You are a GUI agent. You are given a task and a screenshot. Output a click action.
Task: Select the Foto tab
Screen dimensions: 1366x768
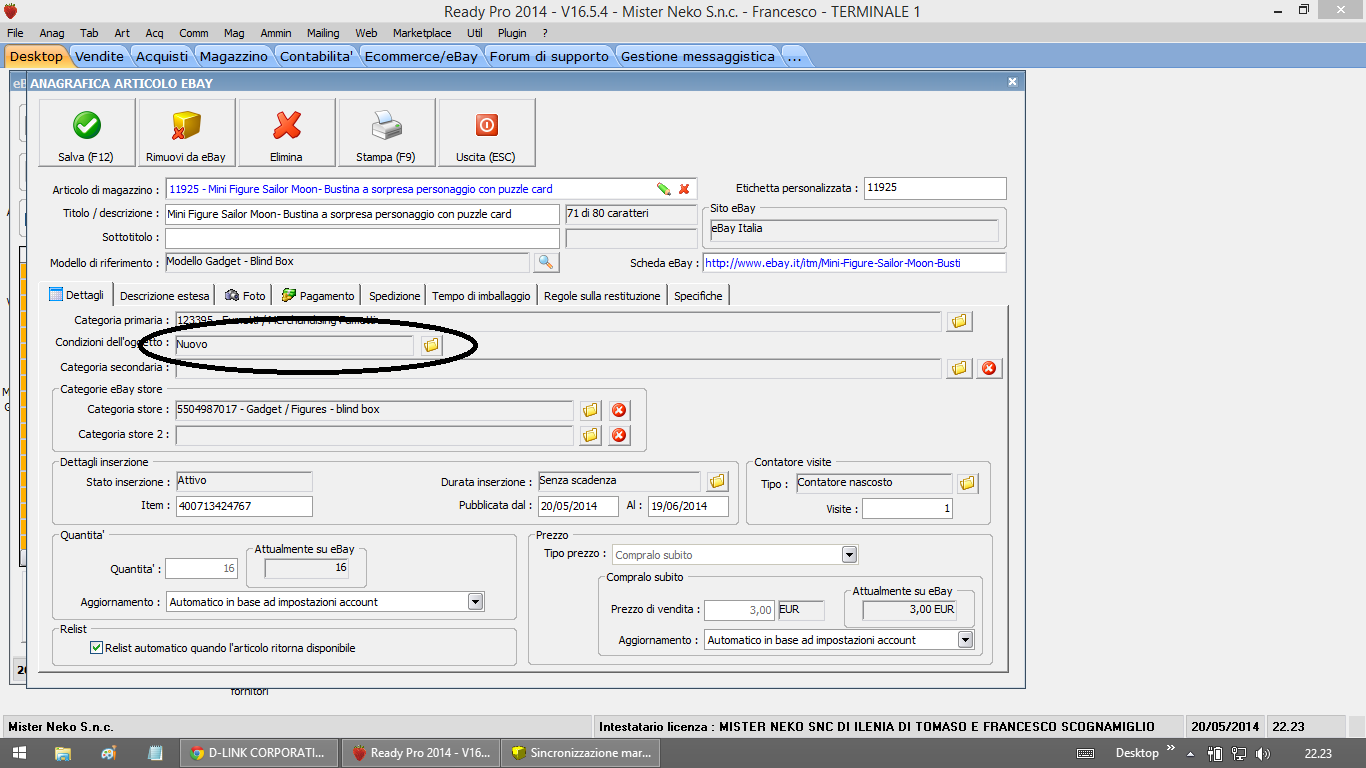(x=246, y=296)
